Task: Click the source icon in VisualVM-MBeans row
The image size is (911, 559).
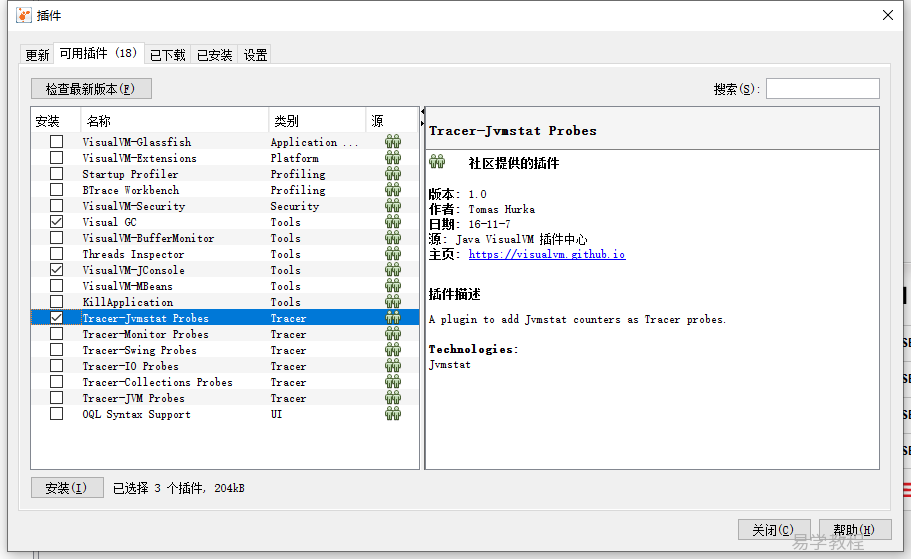Action: click(x=393, y=285)
